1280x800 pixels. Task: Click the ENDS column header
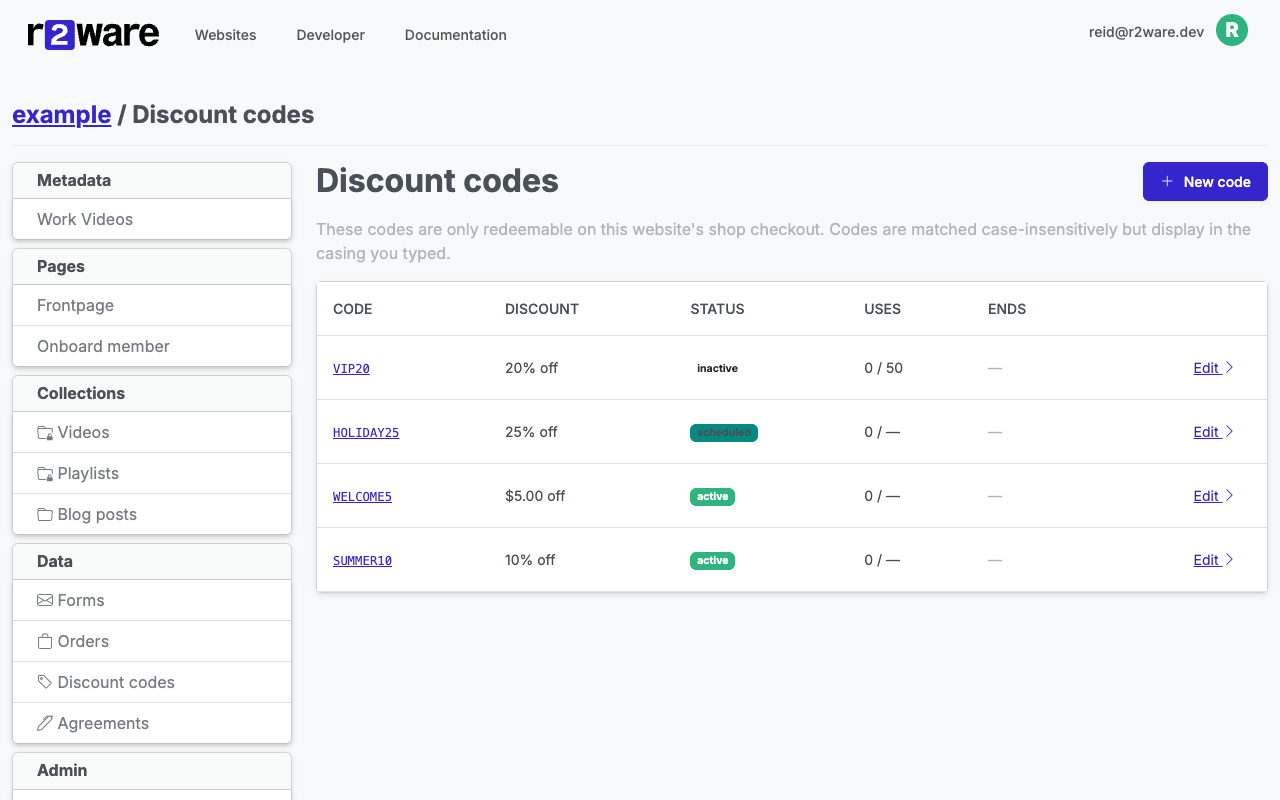coord(1007,309)
